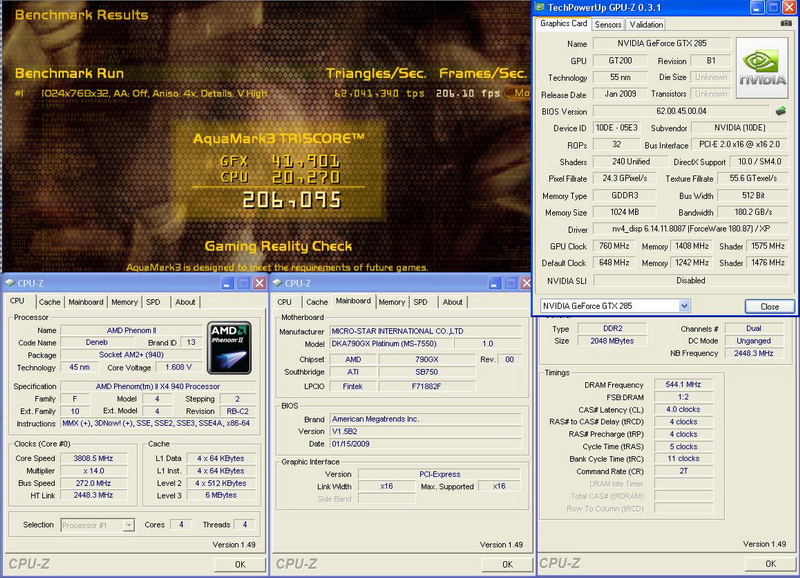Click the title icon of CPU-Z Processor window
Image resolution: width=800 pixels, height=578 pixels.
click(x=9, y=283)
